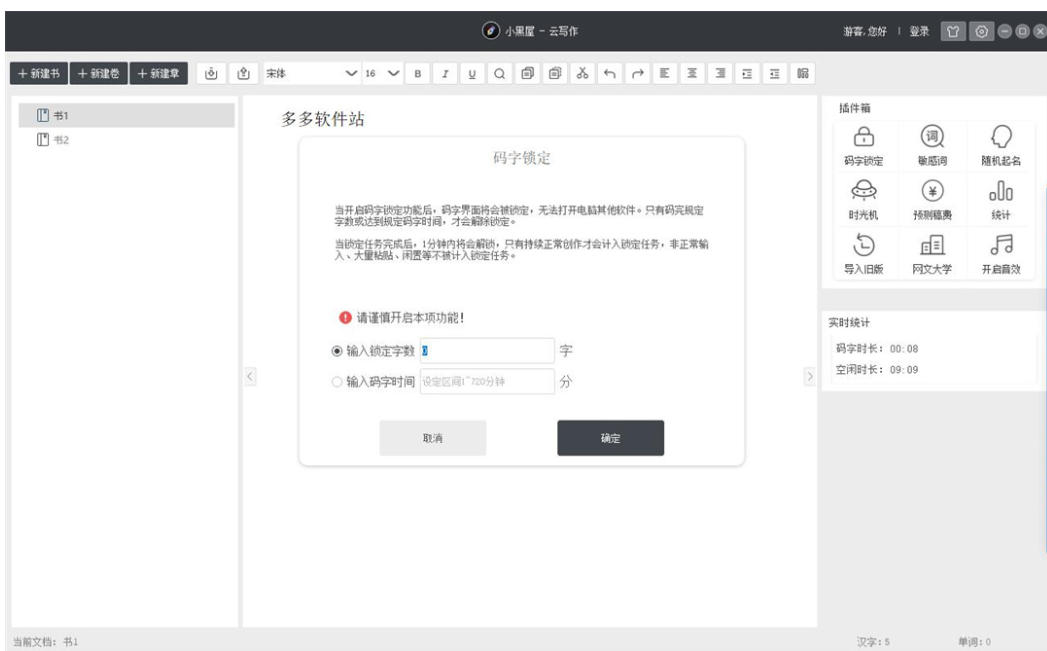The height and width of the screenshot is (651, 1047).
Task: Open the 预测稿费 royalty prediction tool
Action: (932, 202)
